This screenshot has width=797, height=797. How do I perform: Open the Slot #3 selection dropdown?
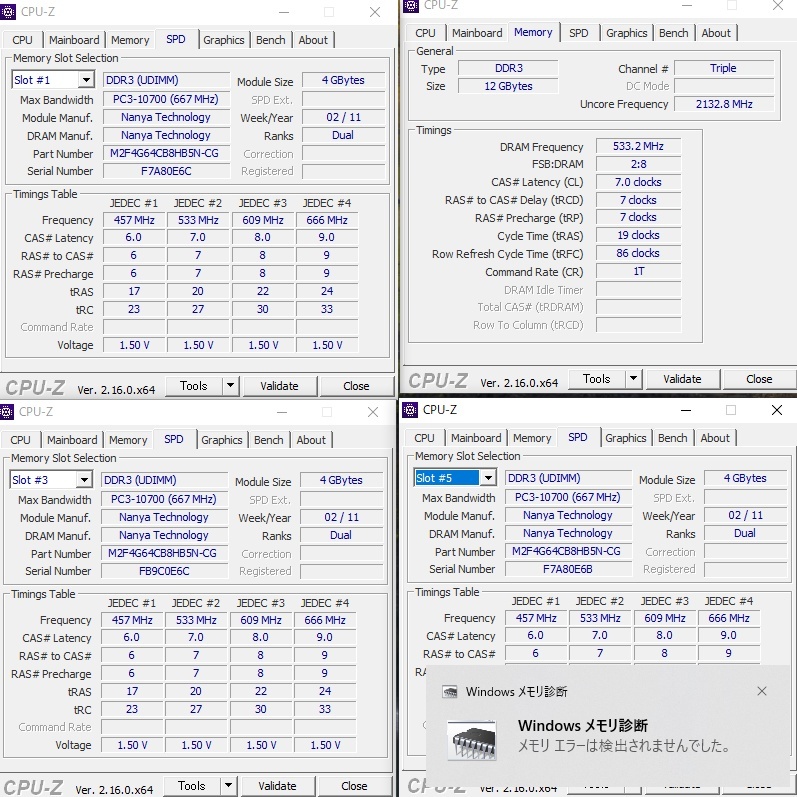click(x=84, y=480)
